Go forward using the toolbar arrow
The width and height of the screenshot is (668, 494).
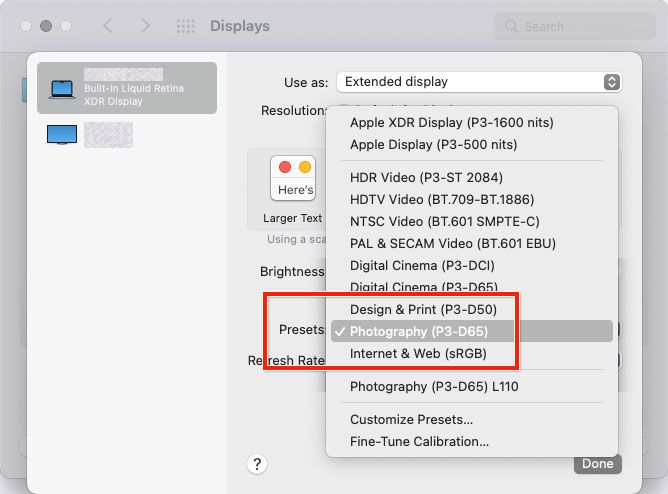click(145, 26)
